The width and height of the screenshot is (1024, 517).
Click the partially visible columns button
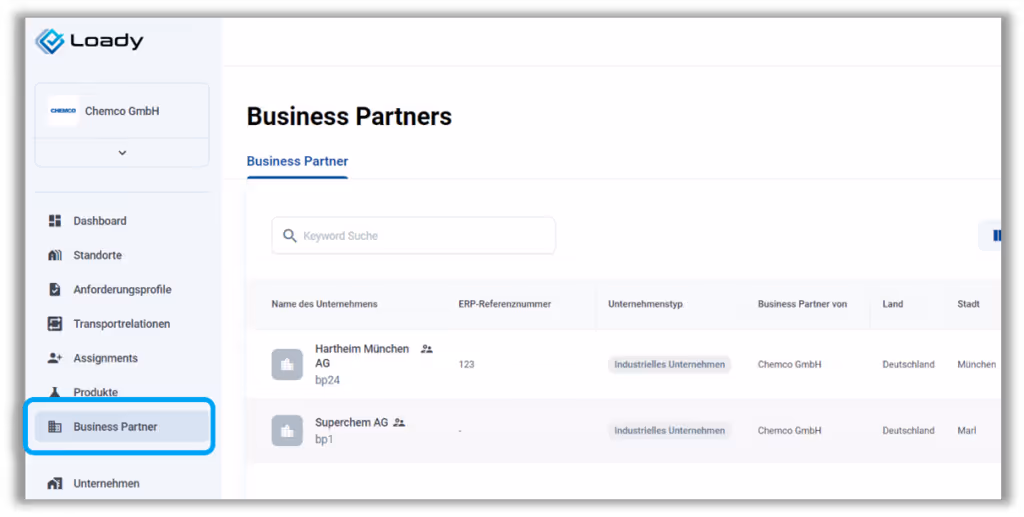(989, 236)
